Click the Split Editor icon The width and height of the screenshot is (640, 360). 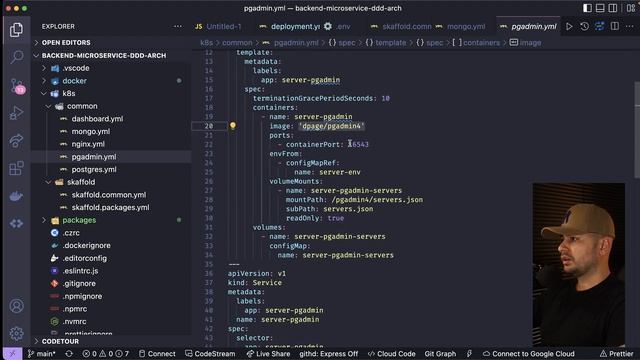(615, 27)
